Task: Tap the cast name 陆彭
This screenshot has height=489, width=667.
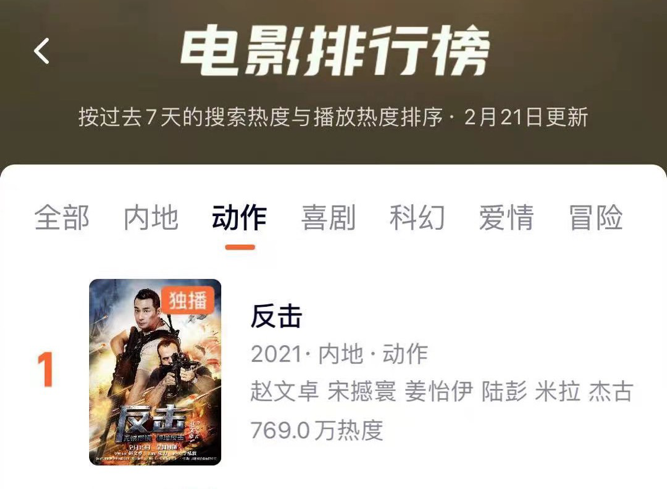Action: [505, 391]
